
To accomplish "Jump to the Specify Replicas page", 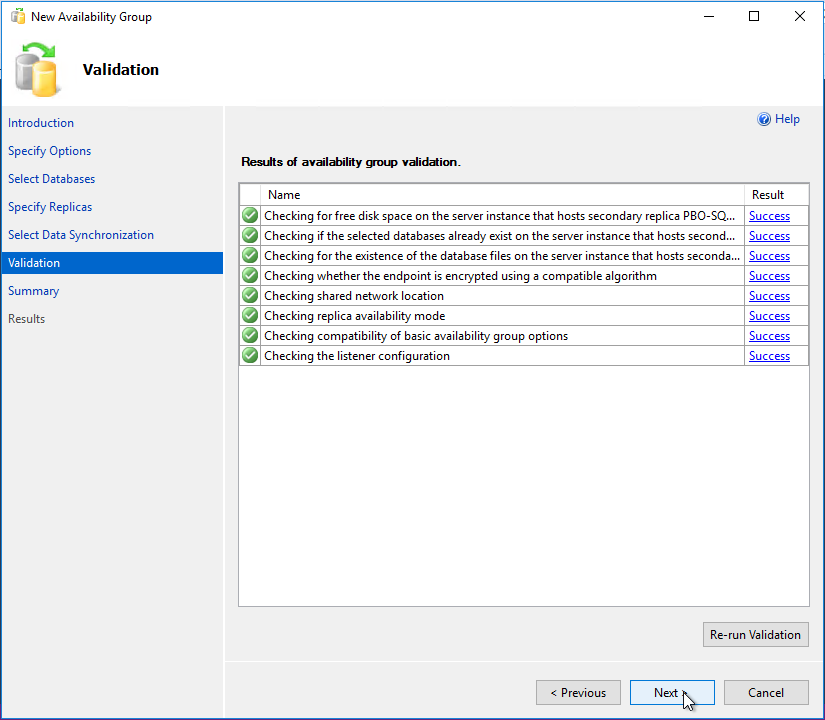I will 50,207.
